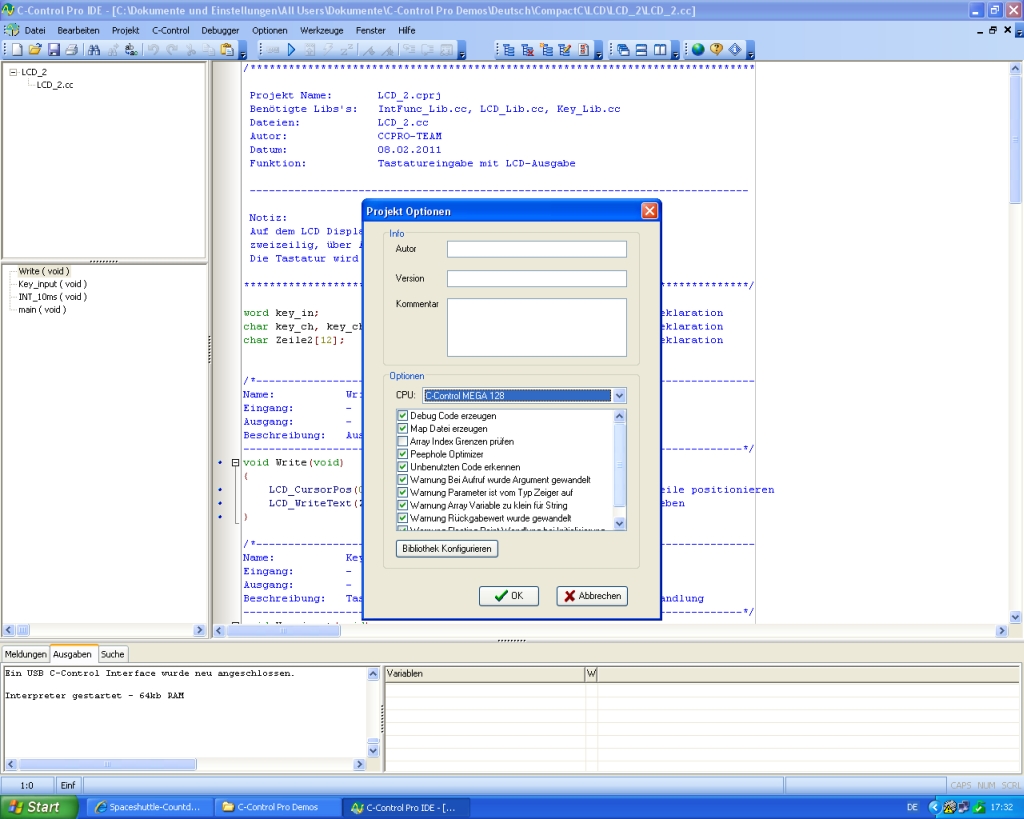Collapse the LCD_2 project tree node
This screenshot has height=819, width=1024.
[12, 72]
